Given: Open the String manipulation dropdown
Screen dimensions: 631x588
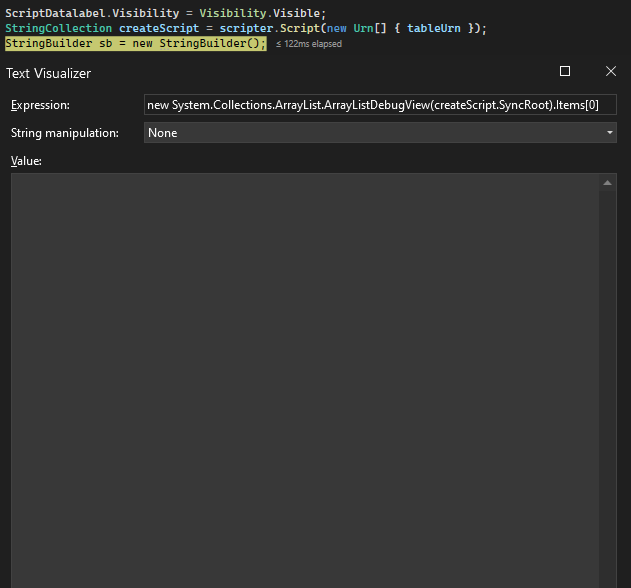Looking at the screenshot, I should pos(380,133).
